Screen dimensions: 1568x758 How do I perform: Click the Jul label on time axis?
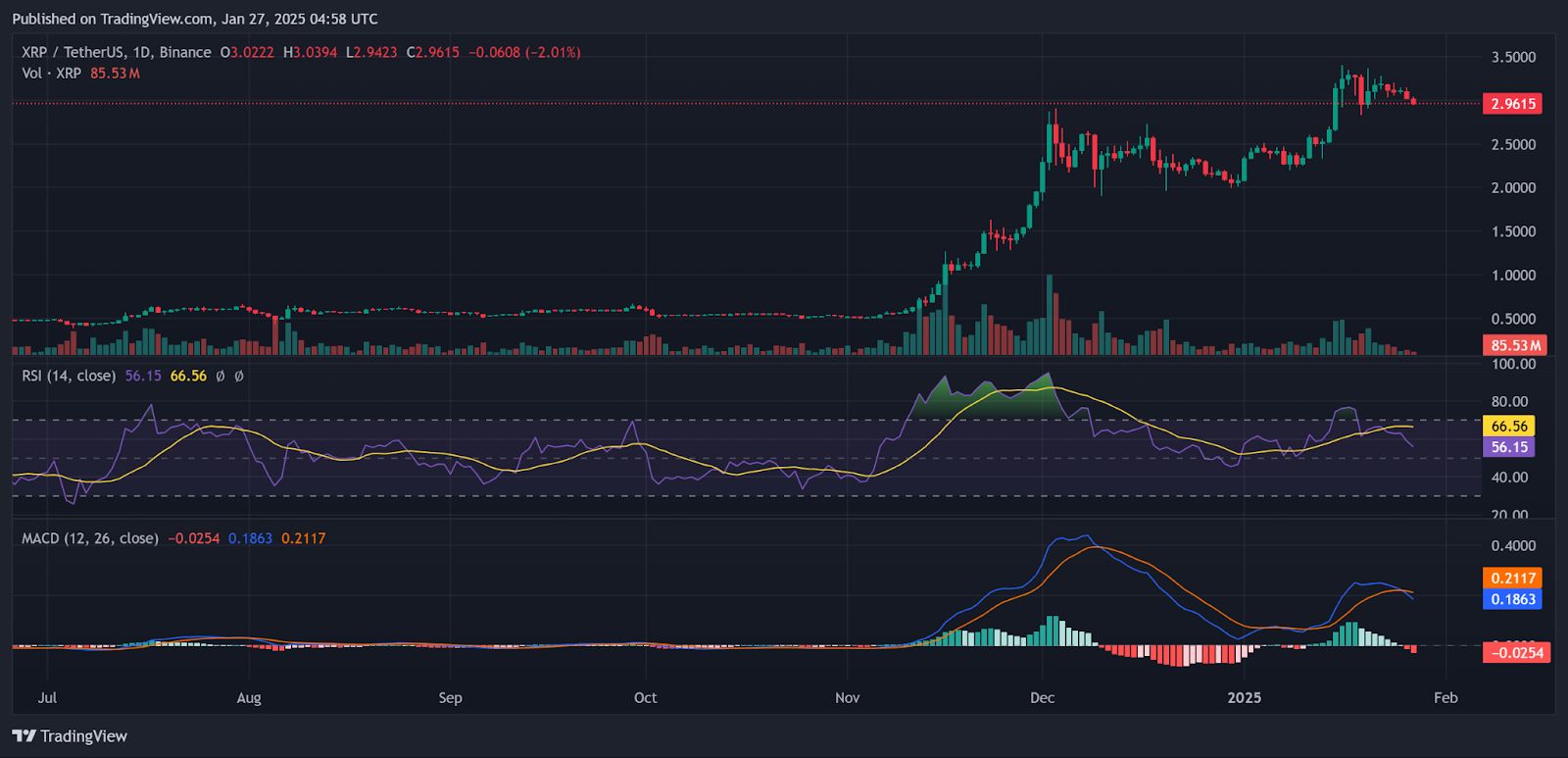click(x=47, y=697)
